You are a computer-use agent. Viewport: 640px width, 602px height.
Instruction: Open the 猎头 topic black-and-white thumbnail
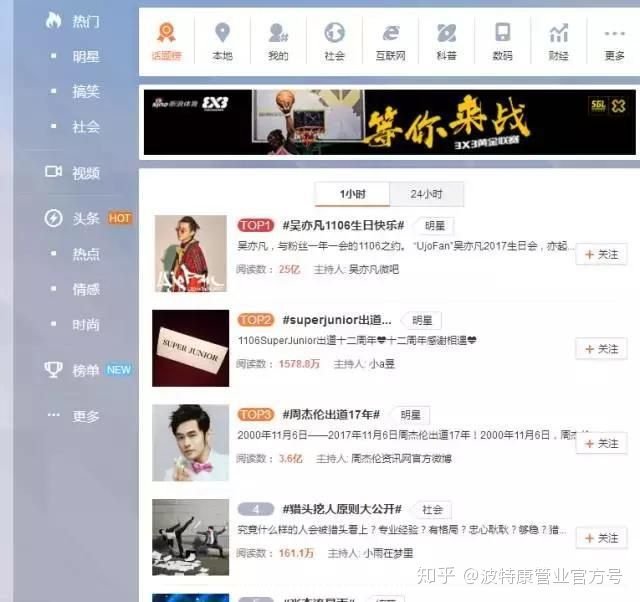point(191,538)
